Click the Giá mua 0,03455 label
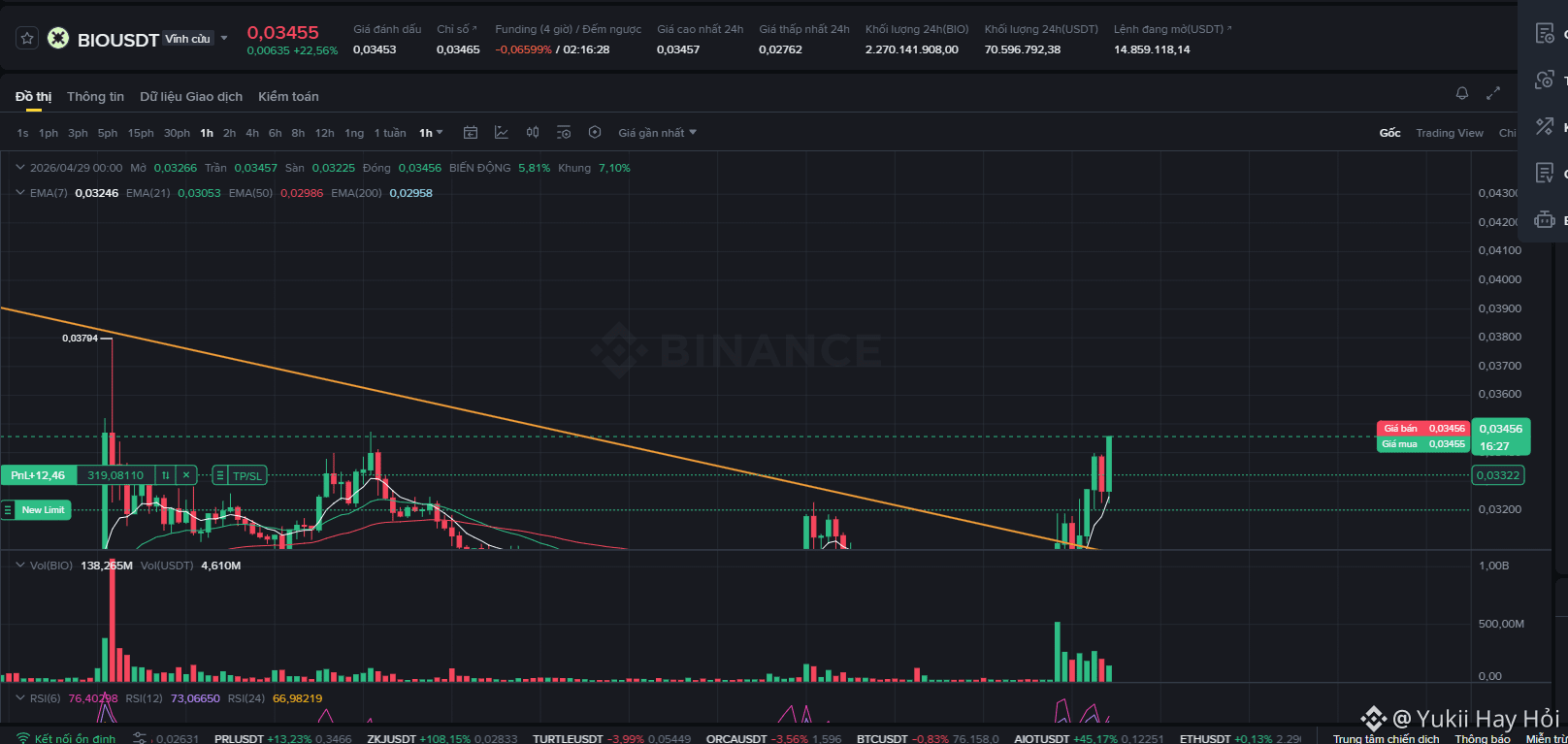Screen dimensions: 1568x744 [x=1423, y=444]
